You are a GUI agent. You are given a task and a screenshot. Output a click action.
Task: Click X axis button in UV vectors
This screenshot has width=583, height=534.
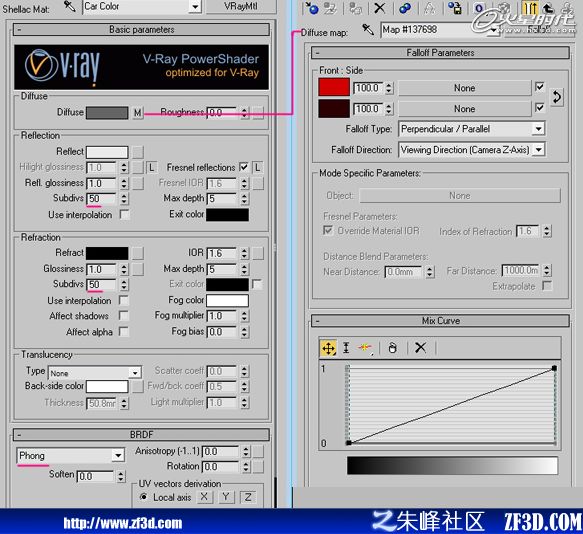(x=204, y=497)
